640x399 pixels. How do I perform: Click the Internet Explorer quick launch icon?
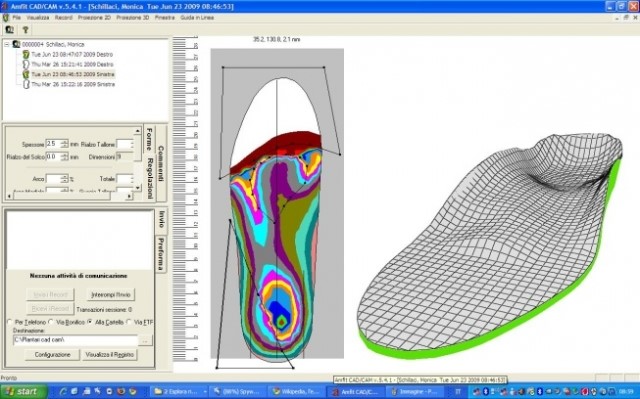coord(63,392)
